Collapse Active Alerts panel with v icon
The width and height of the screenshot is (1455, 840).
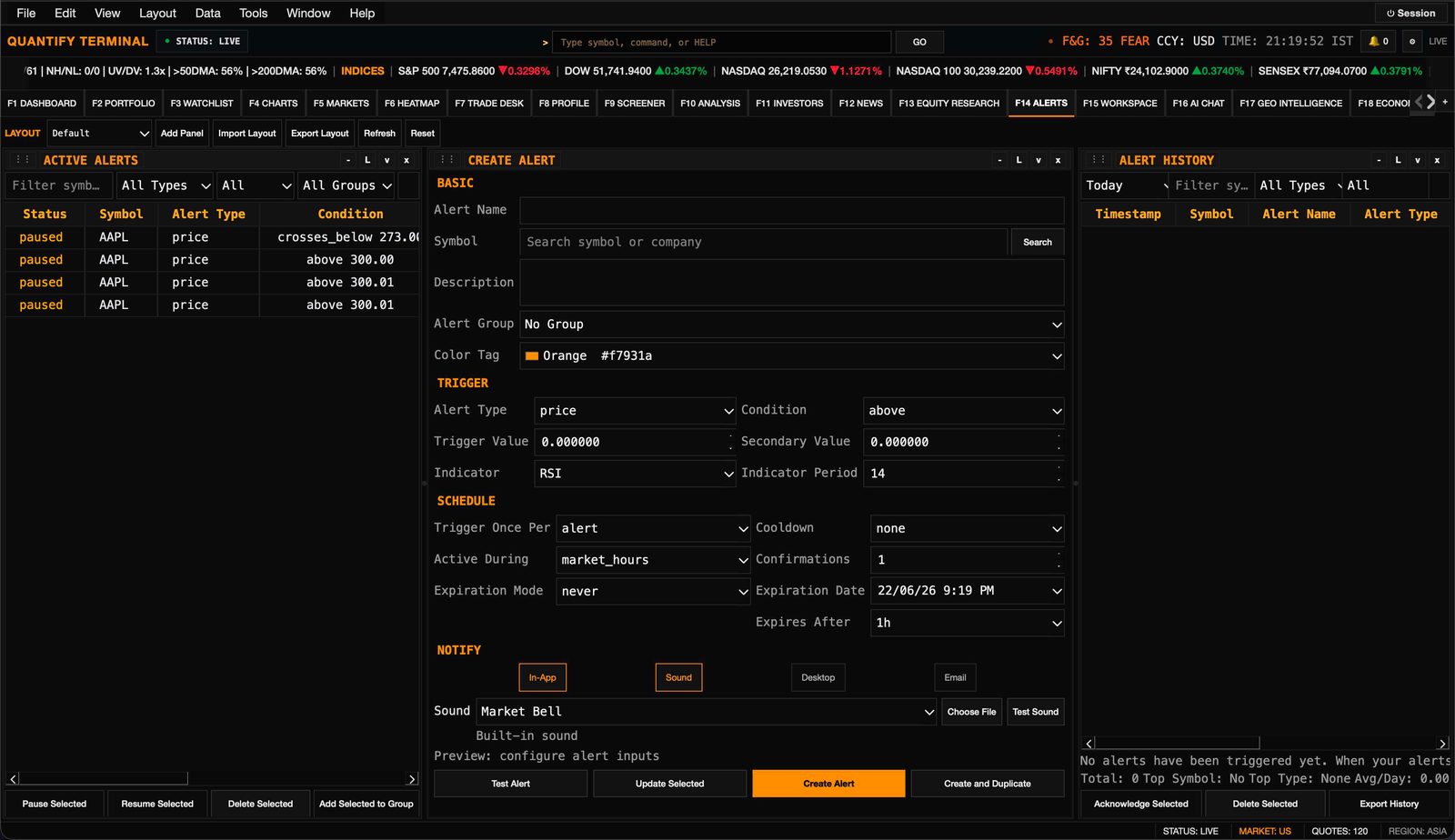click(386, 160)
